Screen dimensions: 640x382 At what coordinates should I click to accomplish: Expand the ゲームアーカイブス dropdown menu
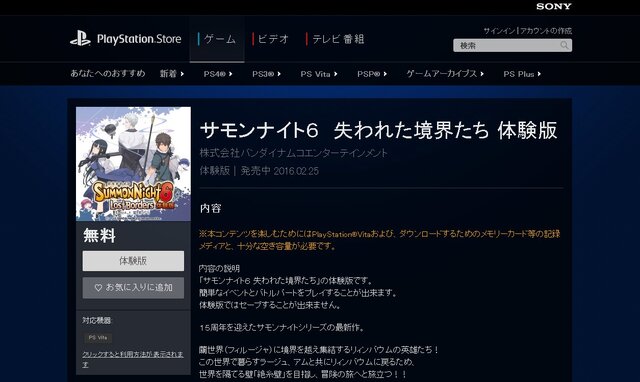[445, 74]
